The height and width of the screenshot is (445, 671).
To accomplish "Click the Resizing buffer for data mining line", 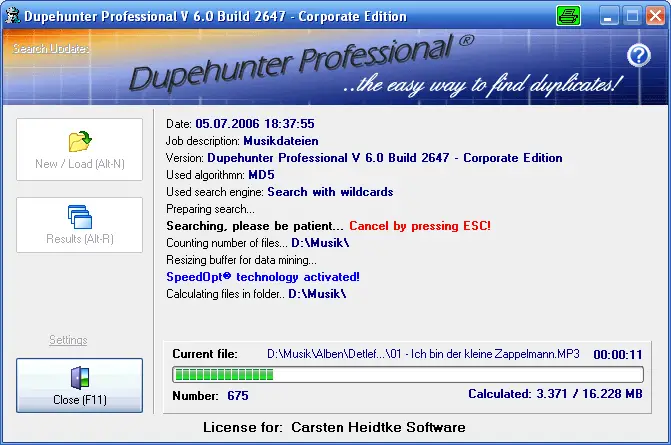I will [x=241, y=260].
